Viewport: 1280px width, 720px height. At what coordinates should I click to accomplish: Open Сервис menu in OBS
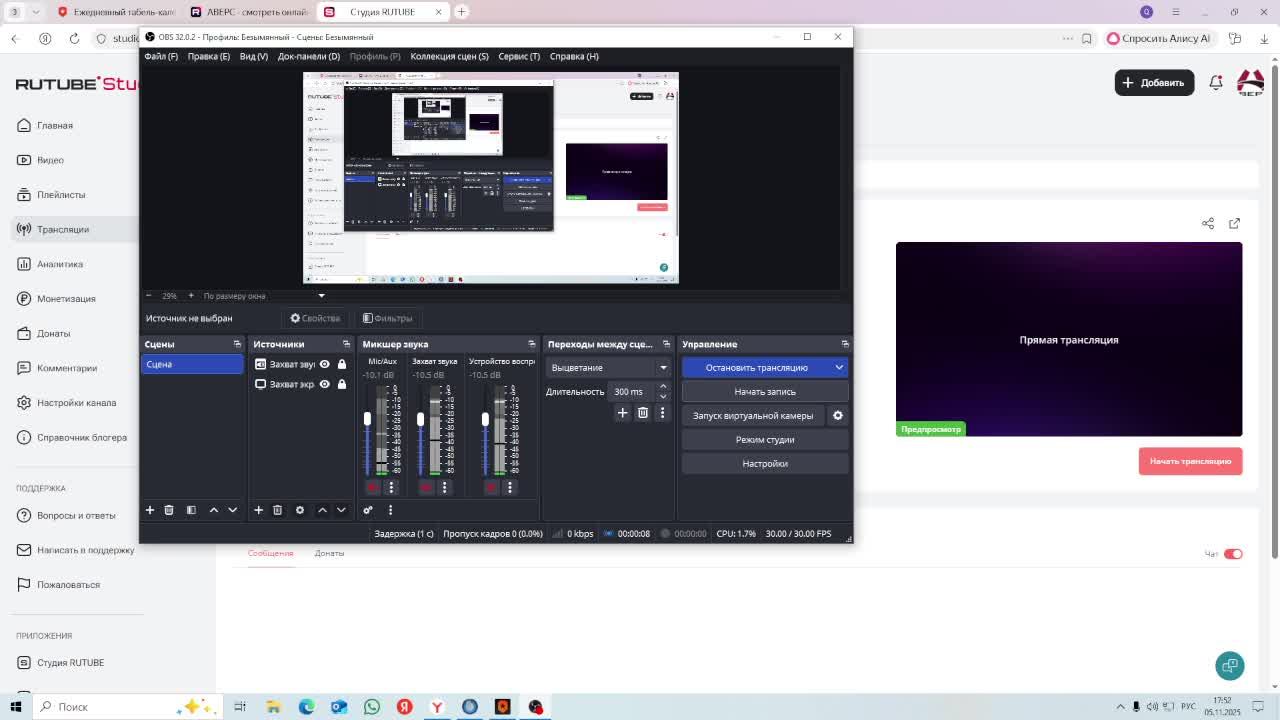pyautogui.click(x=519, y=56)
